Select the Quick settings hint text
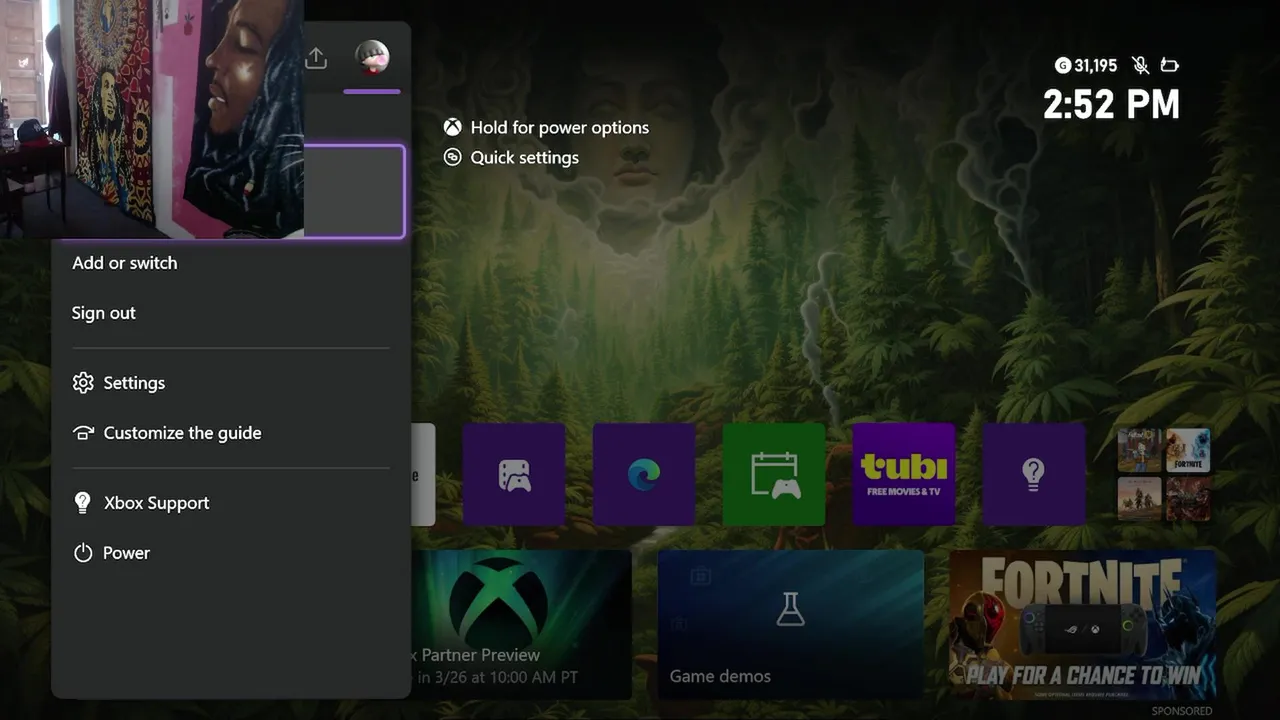Viewport: 1280px width, 720px height. [x=525, y=157]
